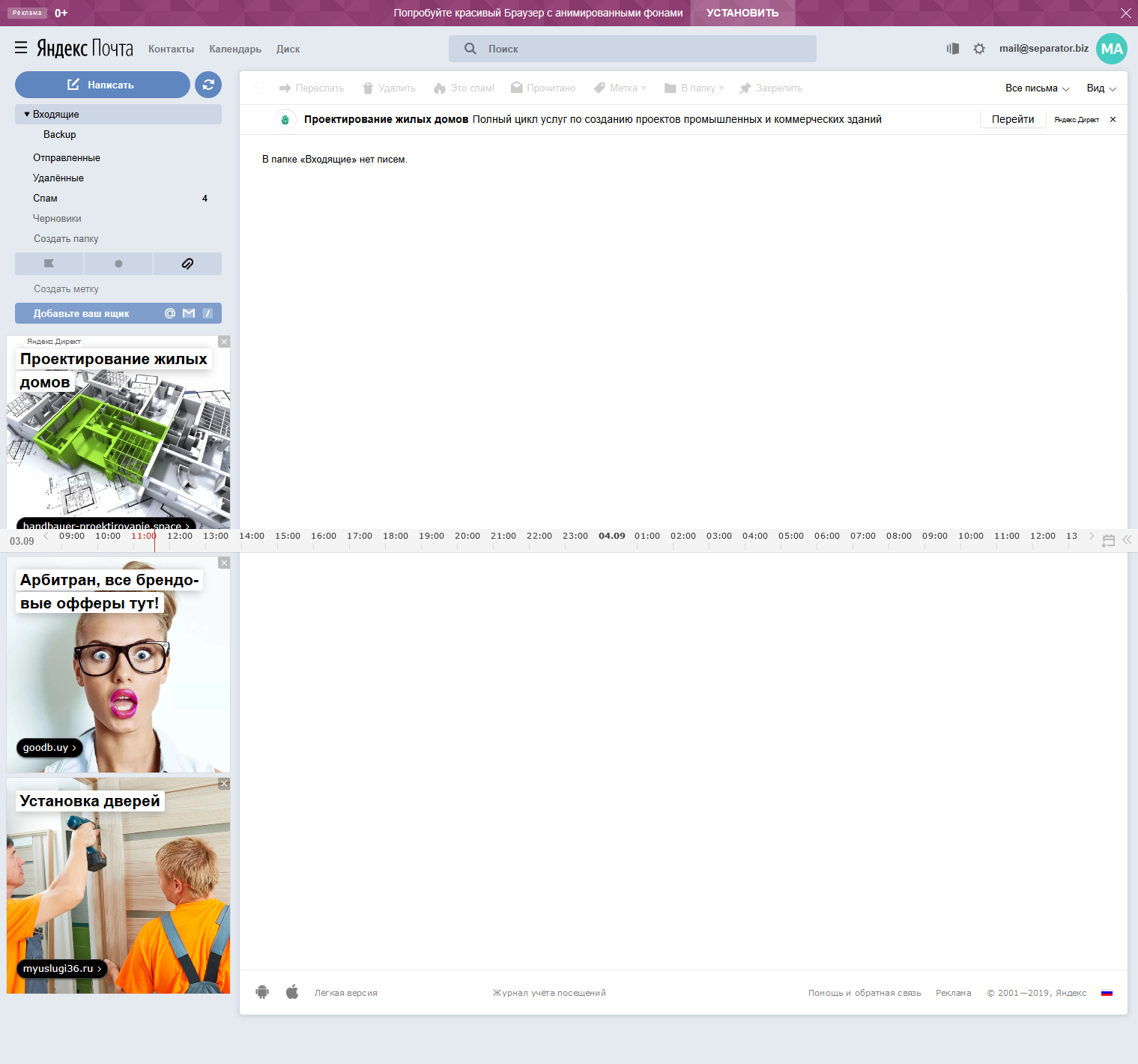Close the top browser promo banner
The image size is (1138, 1064).
pyautogui.click(x=1125, y=13)
